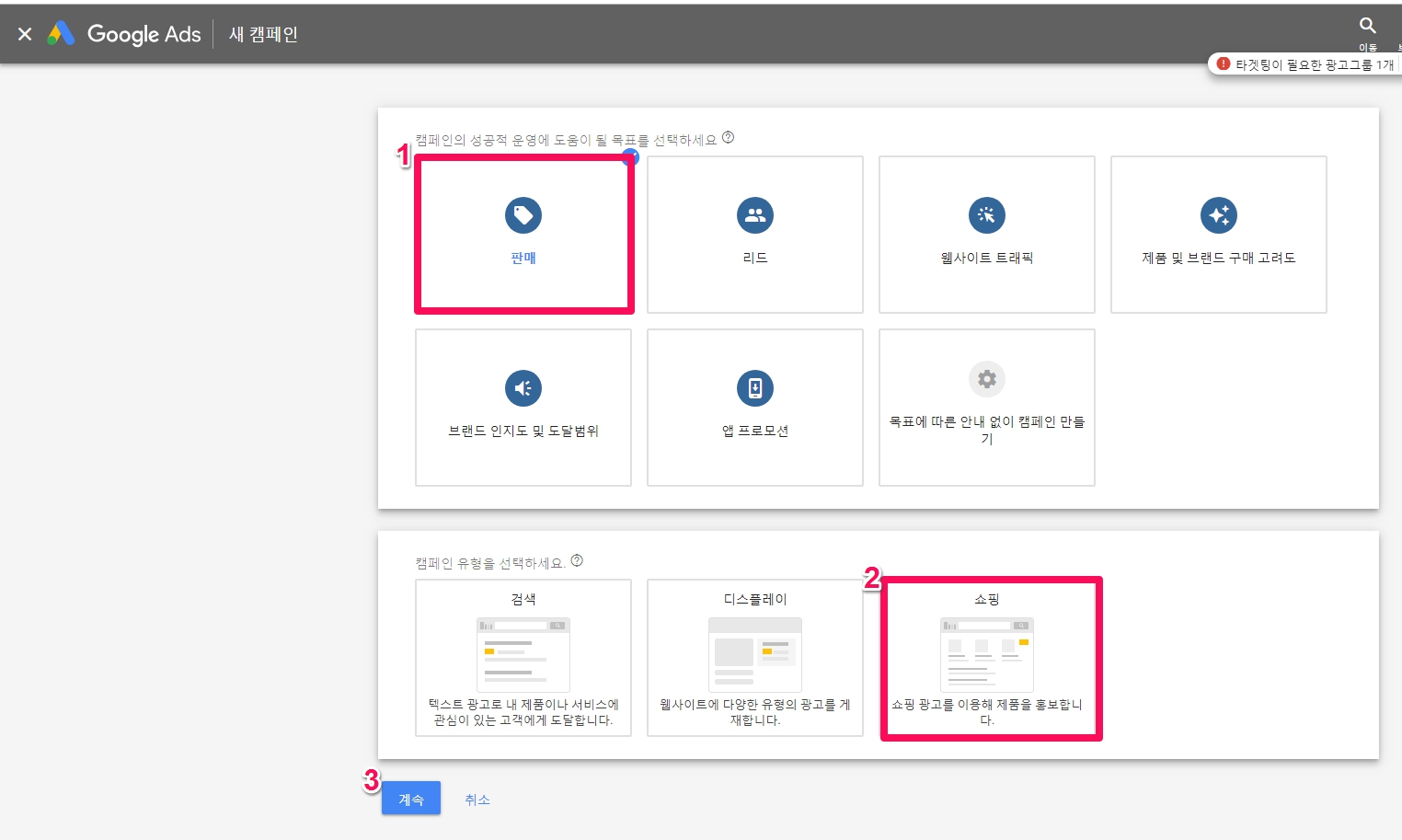
Task: Select the 디스플레이 campaign type card
Action: 754,657
